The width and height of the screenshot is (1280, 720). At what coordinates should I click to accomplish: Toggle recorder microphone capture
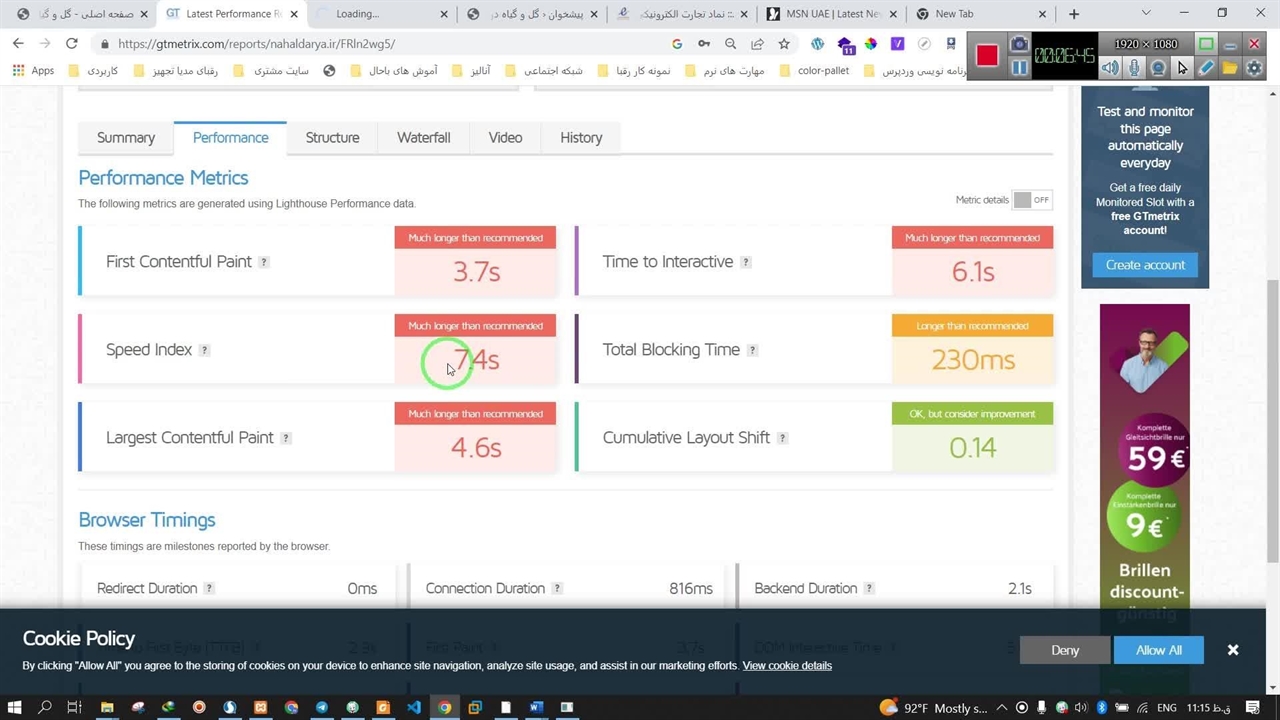click(1134, 68)
